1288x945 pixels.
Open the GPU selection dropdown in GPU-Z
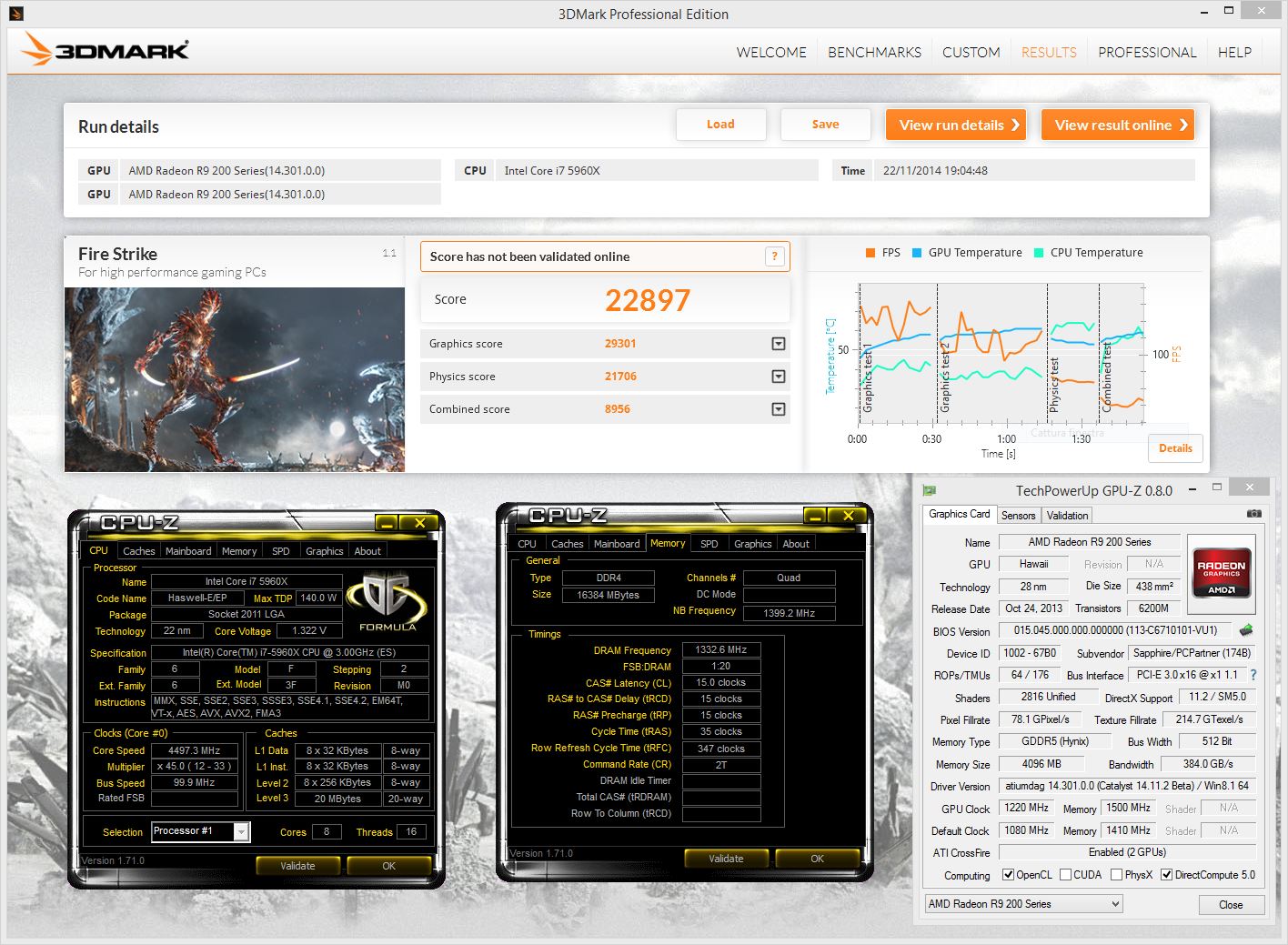point(1023,904)
